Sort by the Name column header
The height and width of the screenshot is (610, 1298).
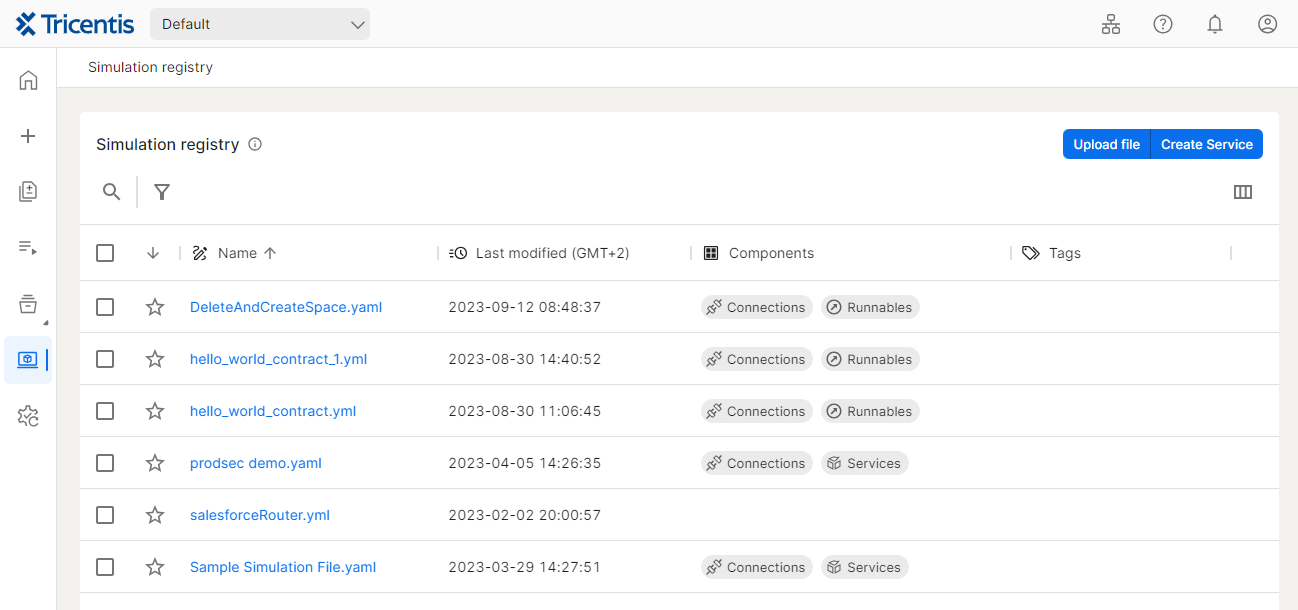coord(237,253)
